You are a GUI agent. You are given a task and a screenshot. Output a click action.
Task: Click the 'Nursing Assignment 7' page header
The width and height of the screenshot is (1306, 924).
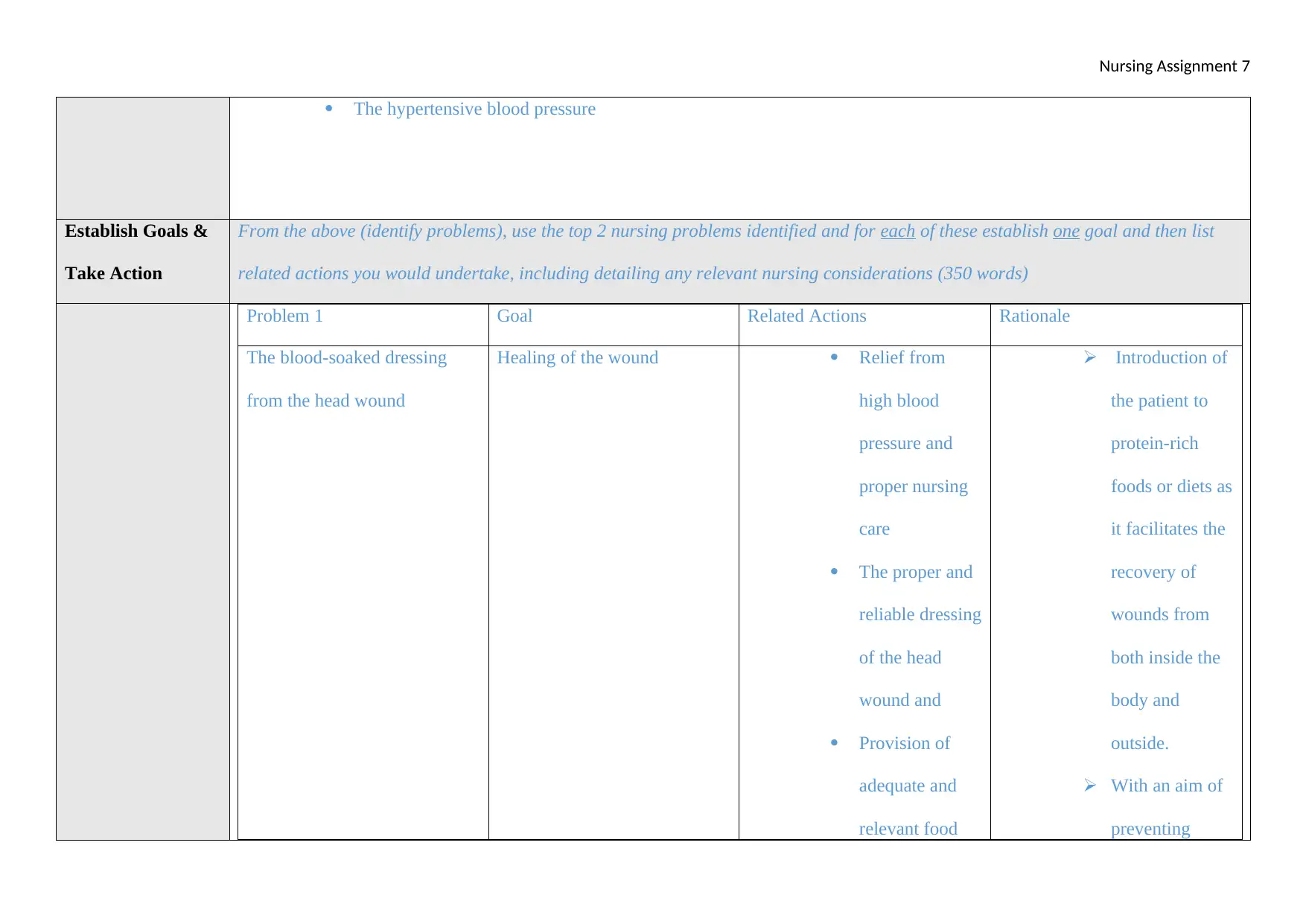[x=1174, y=66]
